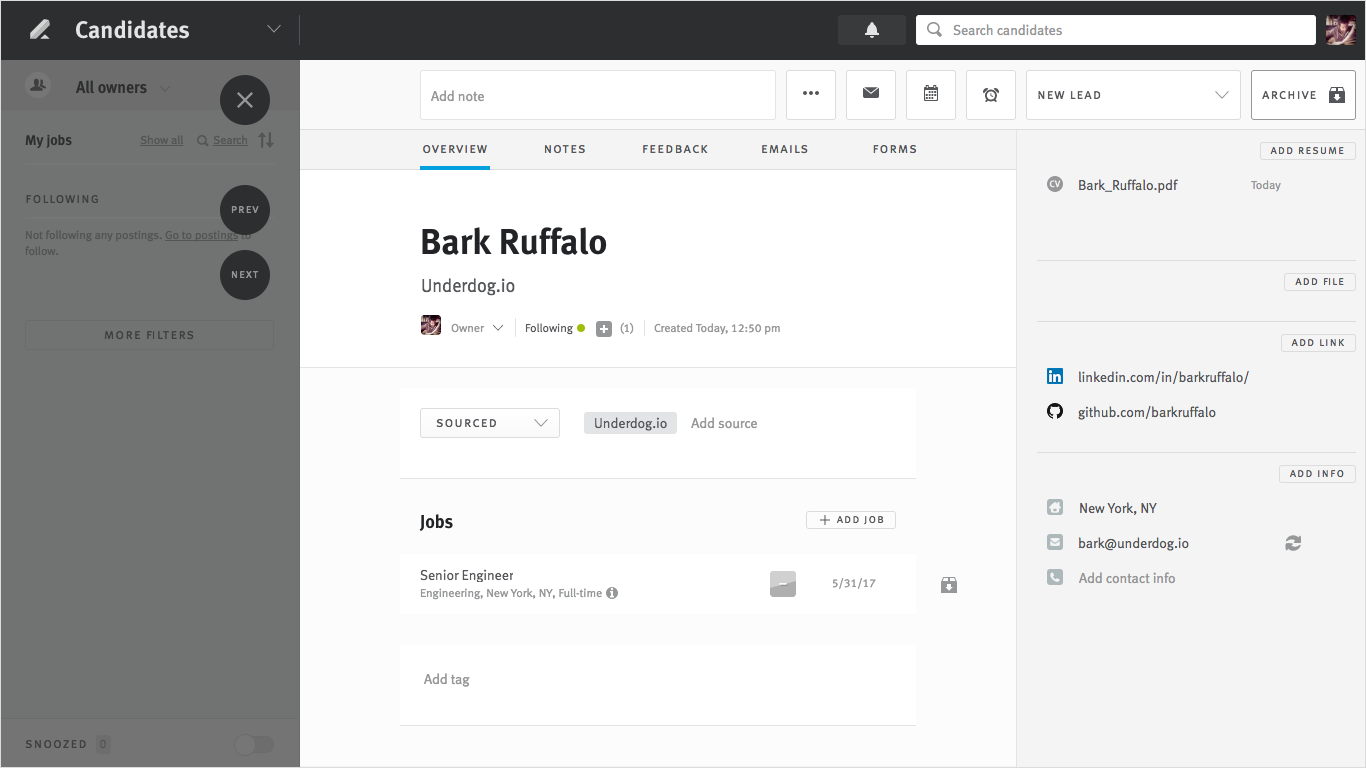The width and height of the screenshot is (1366, 768).
Task: Click the snooze alarm clock icon
Action: pos(991,95)
